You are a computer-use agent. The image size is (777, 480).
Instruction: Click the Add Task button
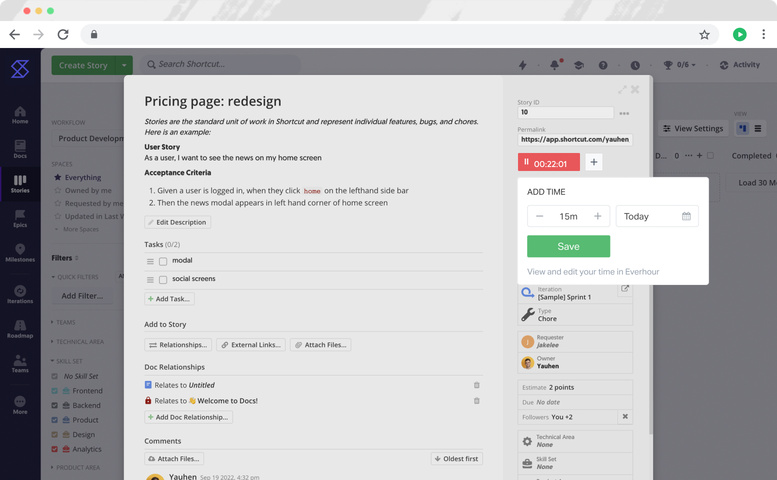click(169, 299)
